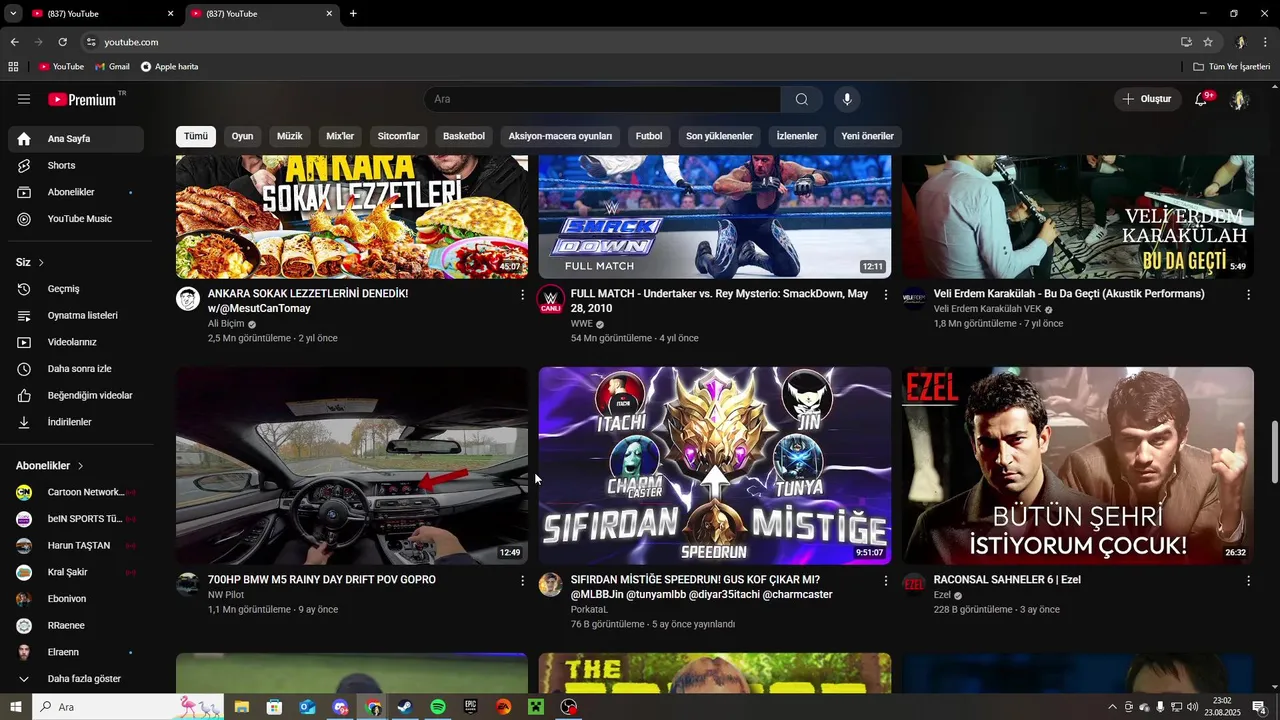The height and width of the screenshot is (720, 1280).
Task: Select the Mix'ler filter chip
Action: point(340,136)
